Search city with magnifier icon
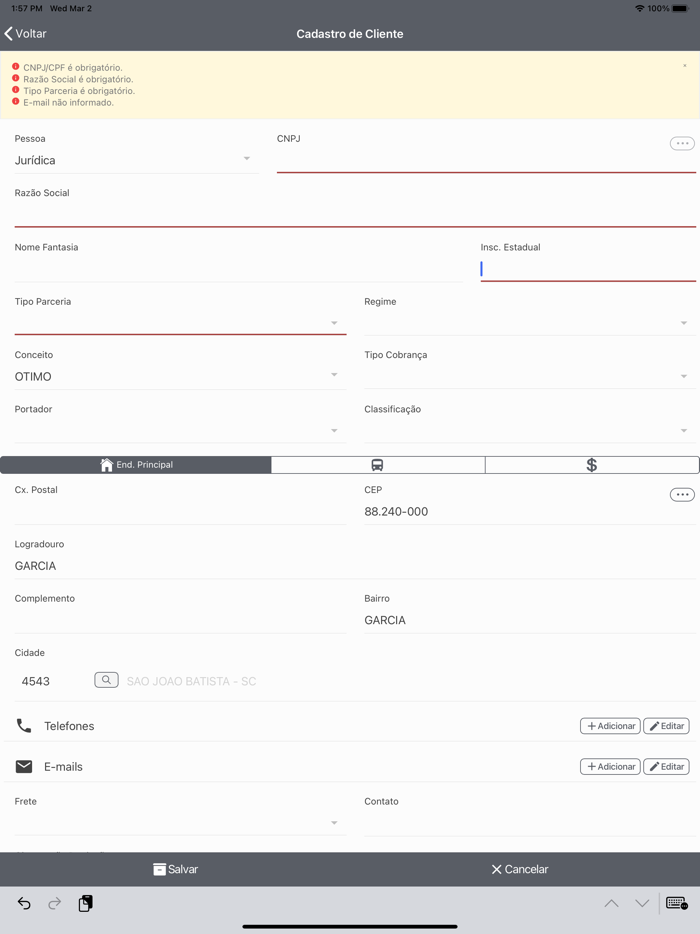 (x=106, y=680)
